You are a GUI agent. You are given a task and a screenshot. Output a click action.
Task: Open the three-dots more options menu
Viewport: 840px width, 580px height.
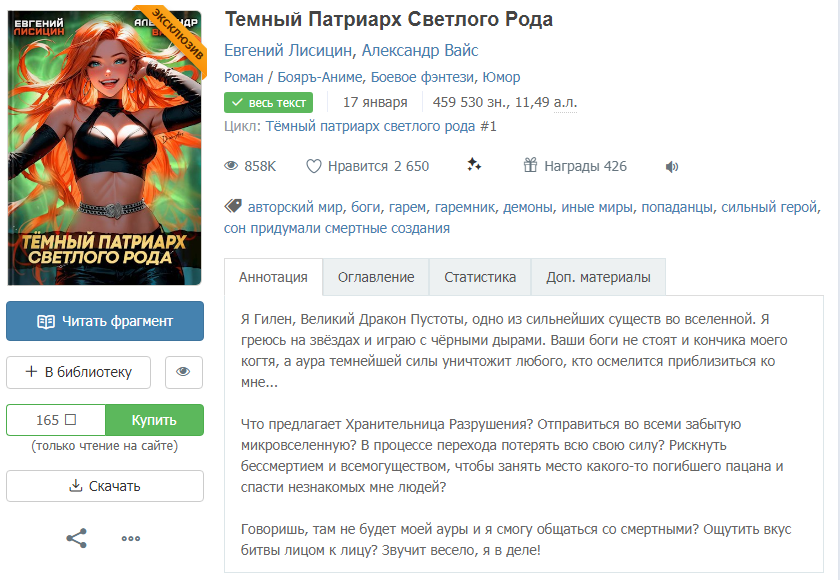click(x=131, y=539)
